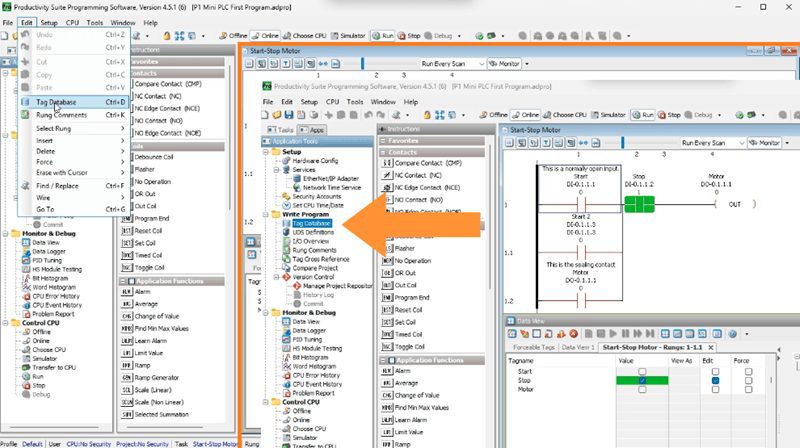Switch to the Apps tab

click(x=312, y=130)
